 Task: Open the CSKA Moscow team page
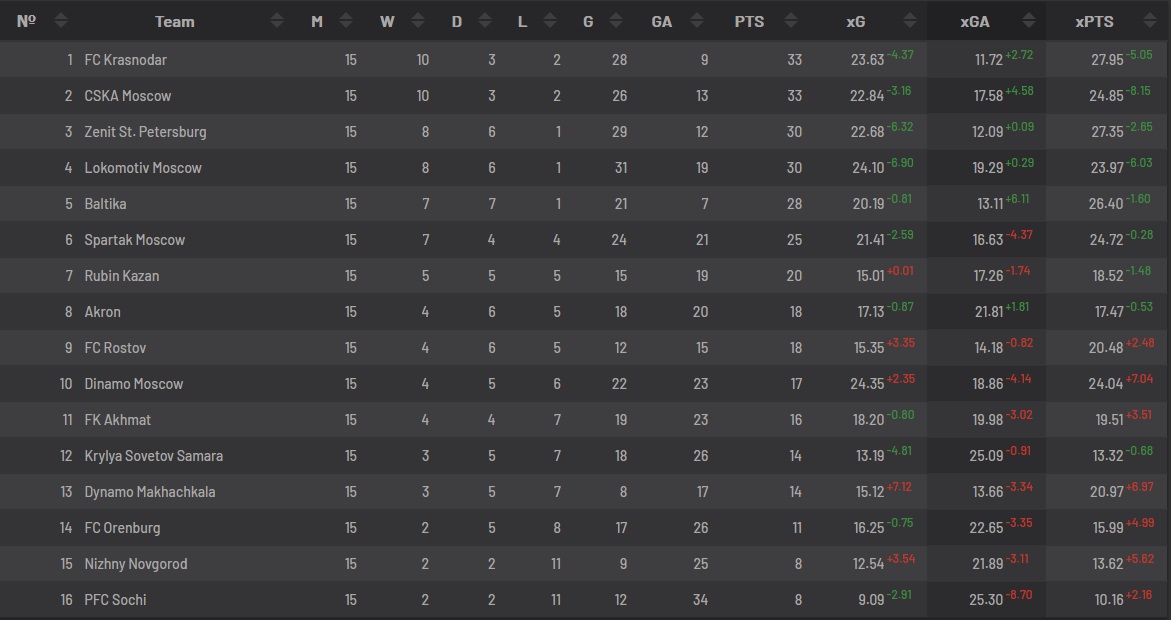127,96
